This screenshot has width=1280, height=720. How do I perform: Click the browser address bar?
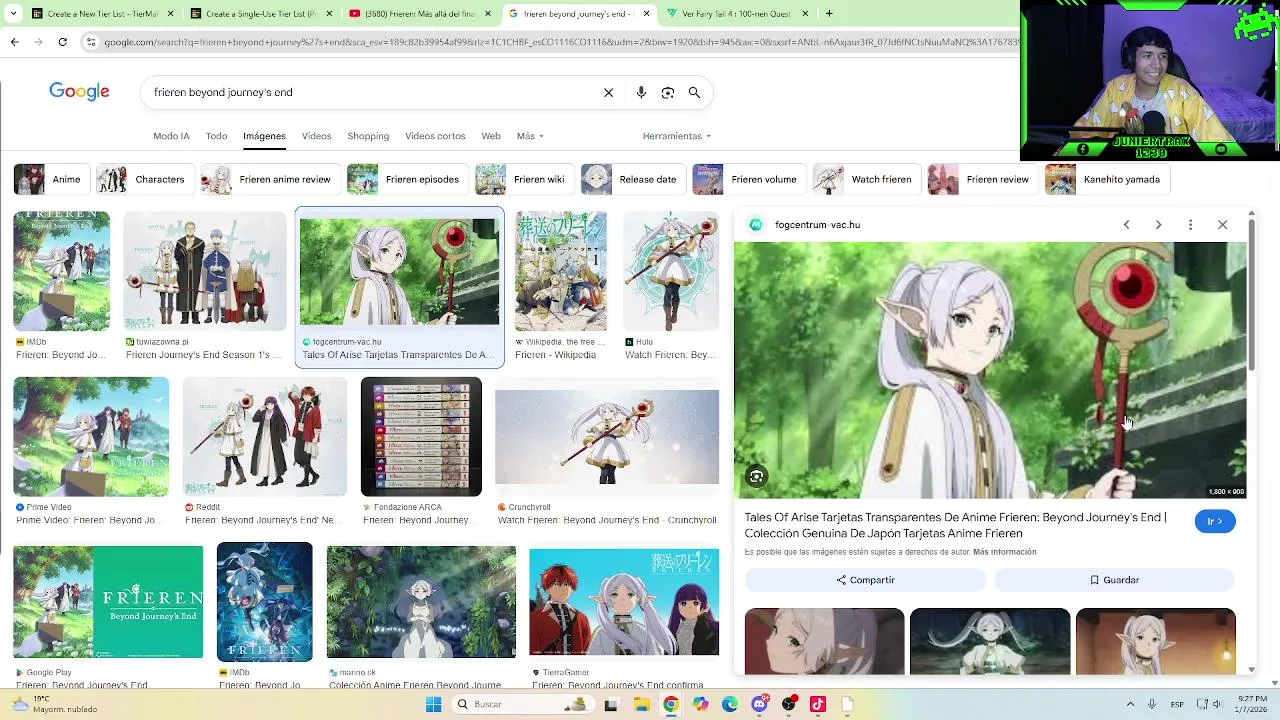[x=560, y=42]
